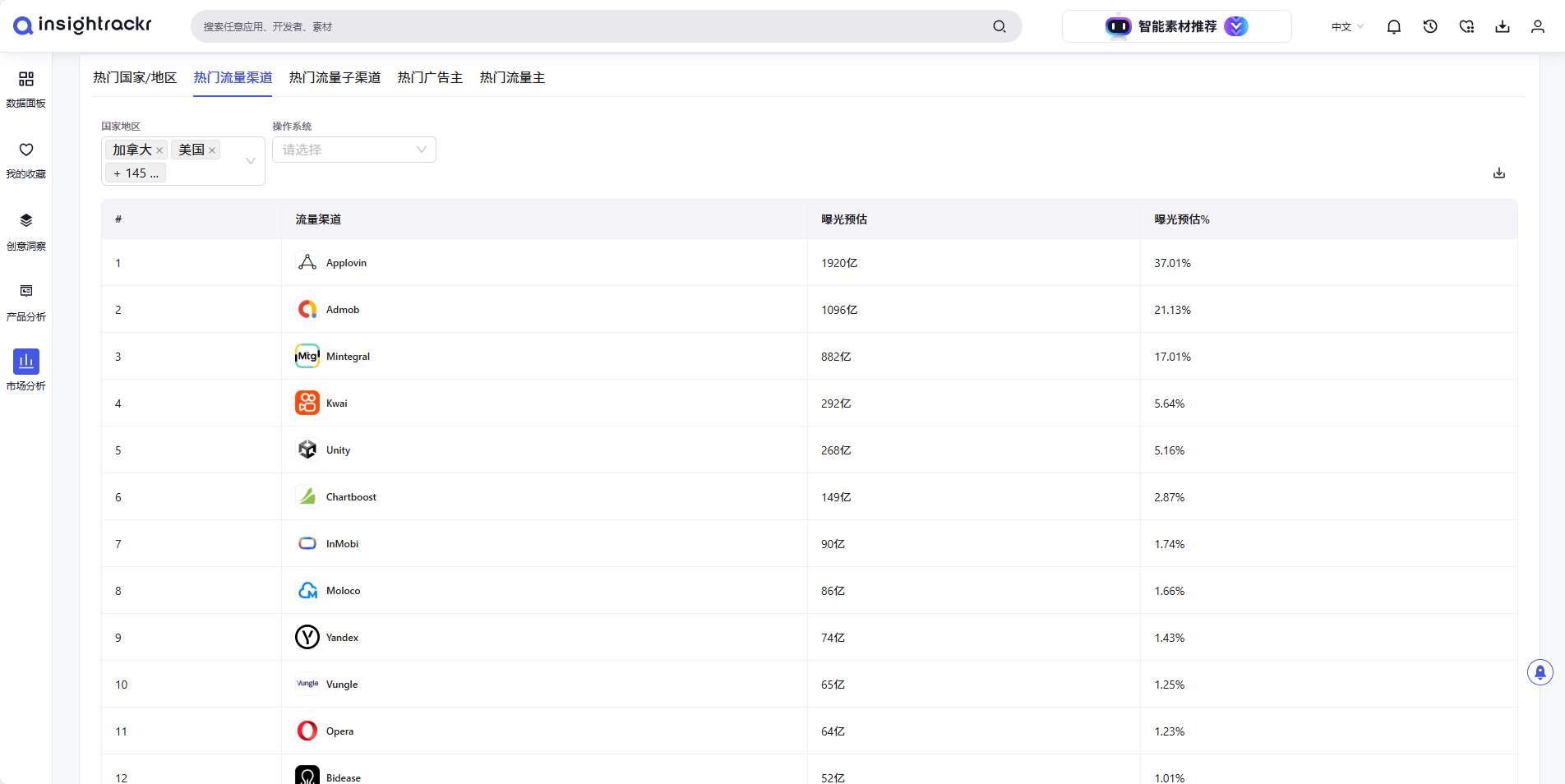The image size is (1565, 784).
Task: Open 产品分析 in the sidebar
Action: 26,302
